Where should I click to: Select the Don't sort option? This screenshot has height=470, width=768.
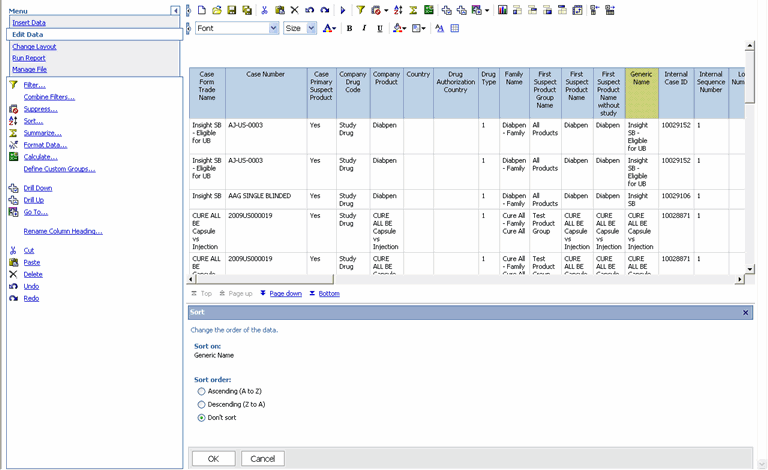[202, 417]
